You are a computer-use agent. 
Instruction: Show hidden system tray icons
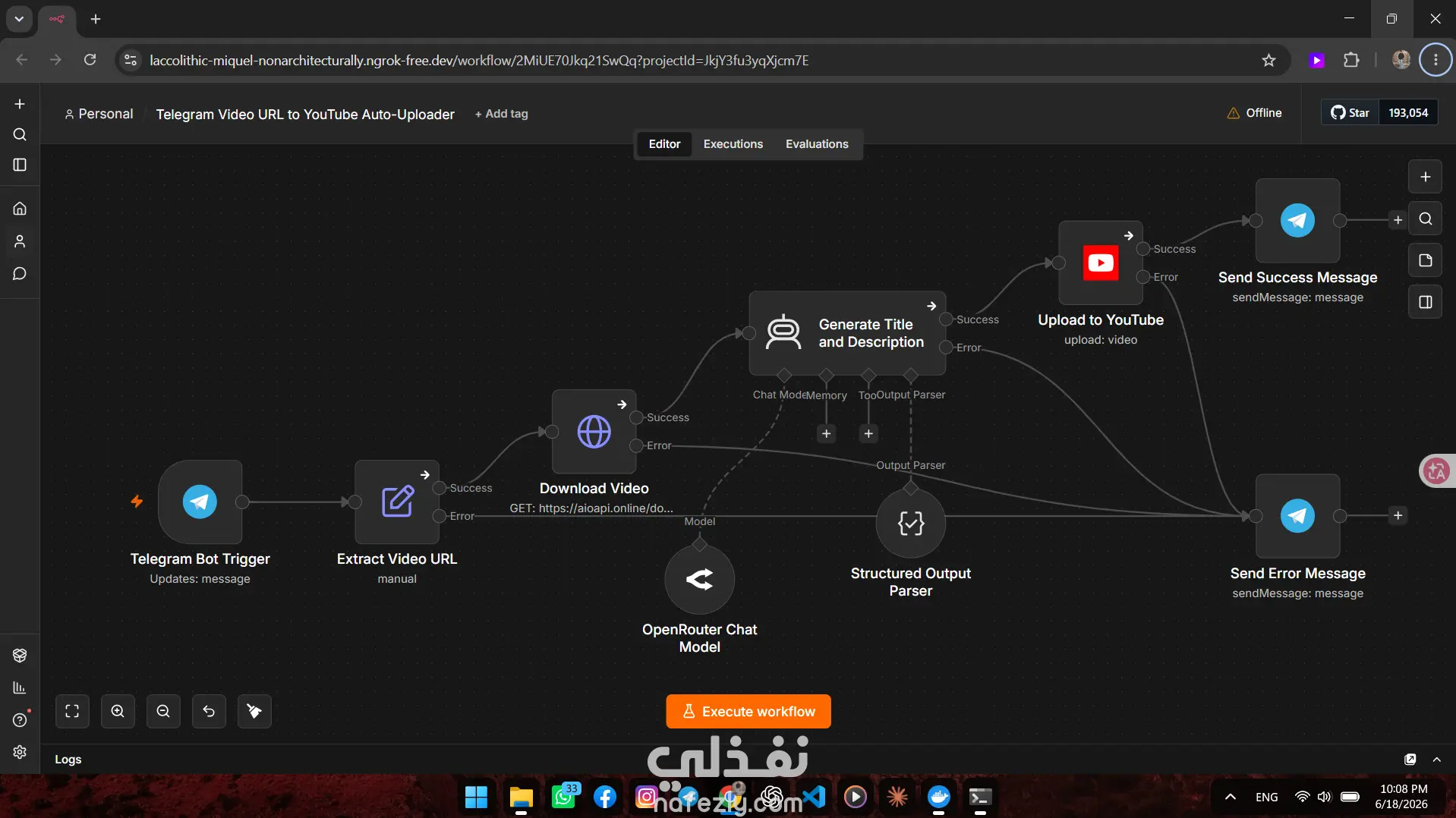pyautogui.click(x=1231, y=797)
